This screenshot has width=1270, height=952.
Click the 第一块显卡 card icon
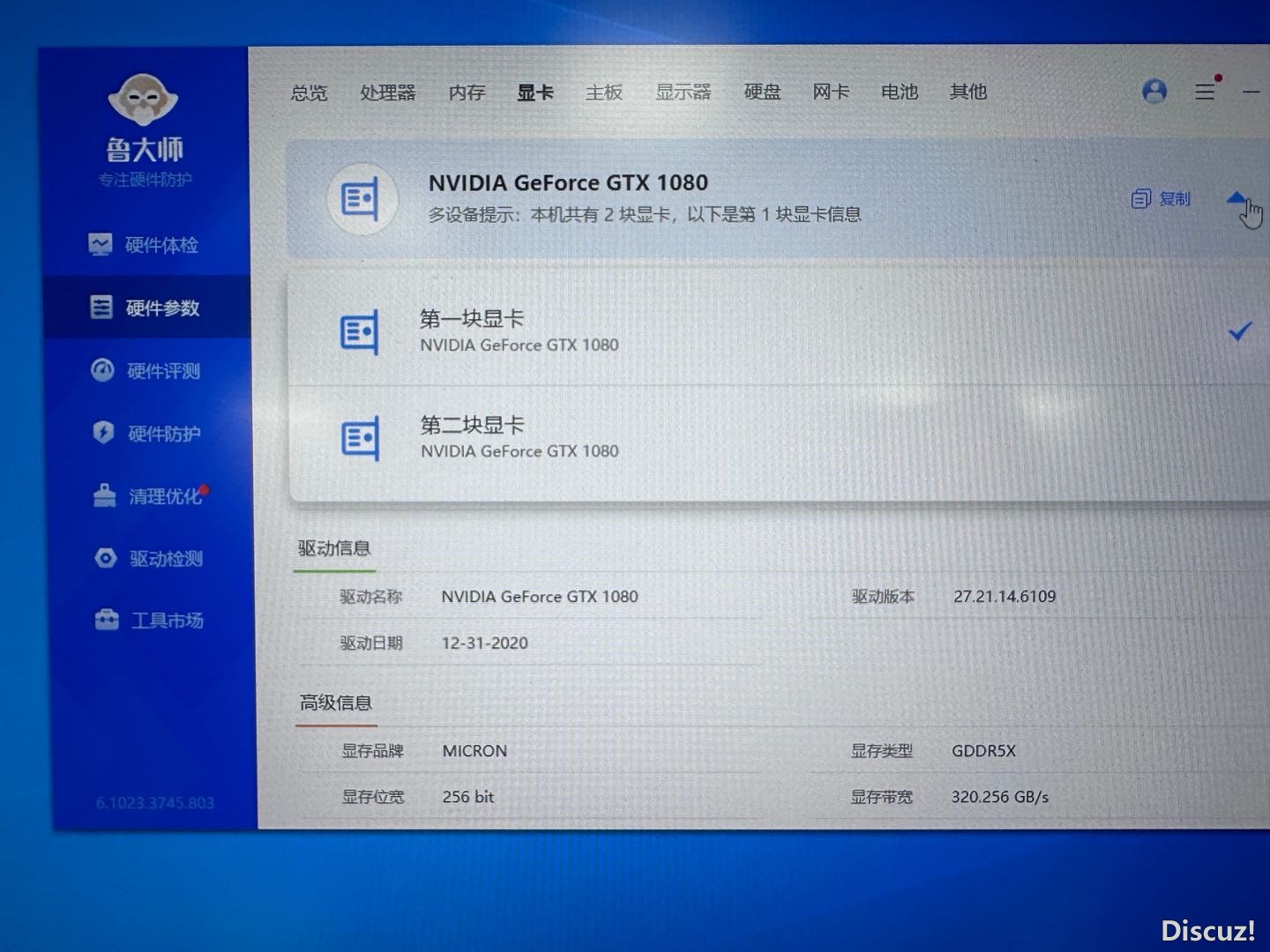pyautogui.click(x=359, y=332)
